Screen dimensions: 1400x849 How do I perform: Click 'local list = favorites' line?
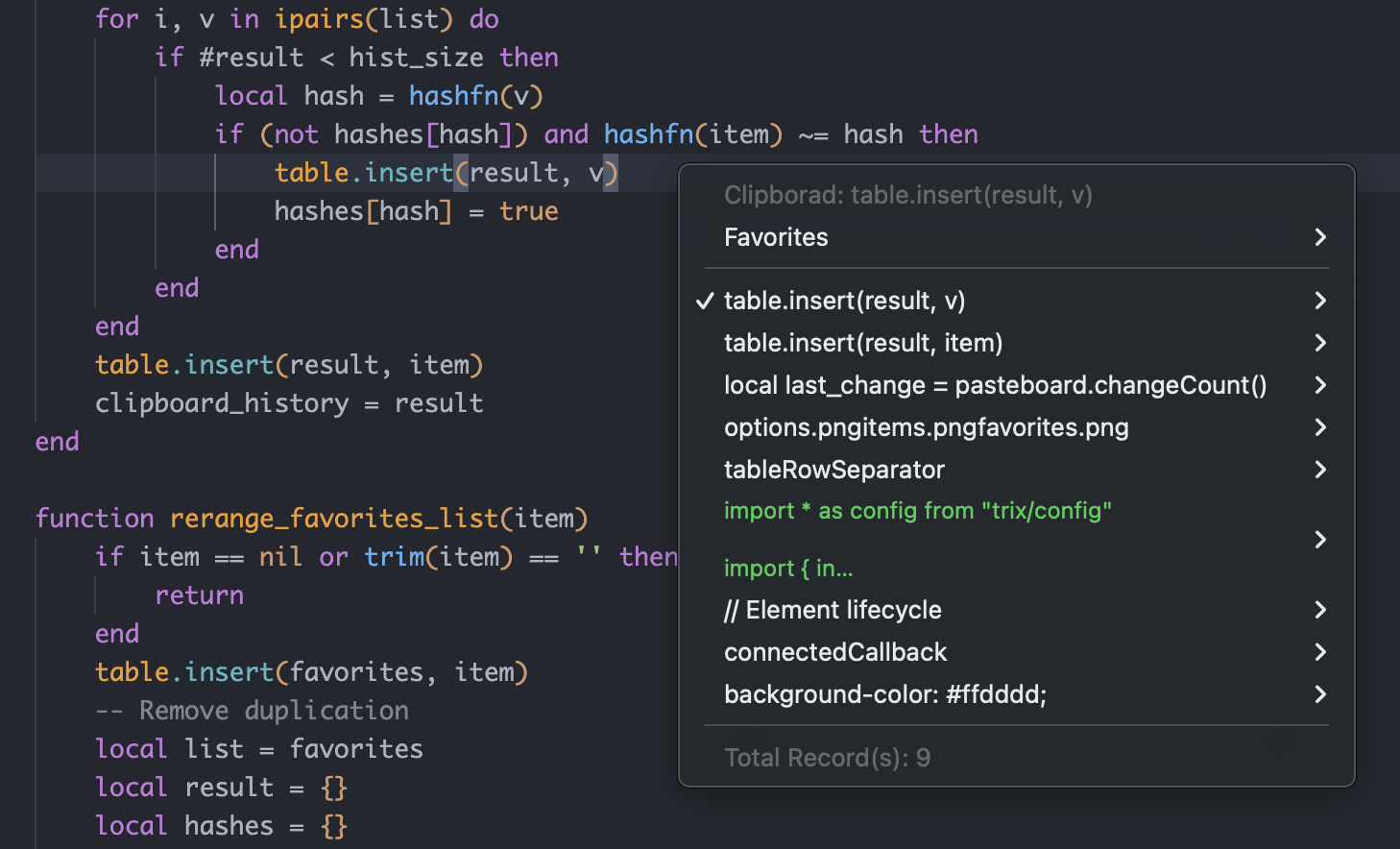(x=259, y=749)
